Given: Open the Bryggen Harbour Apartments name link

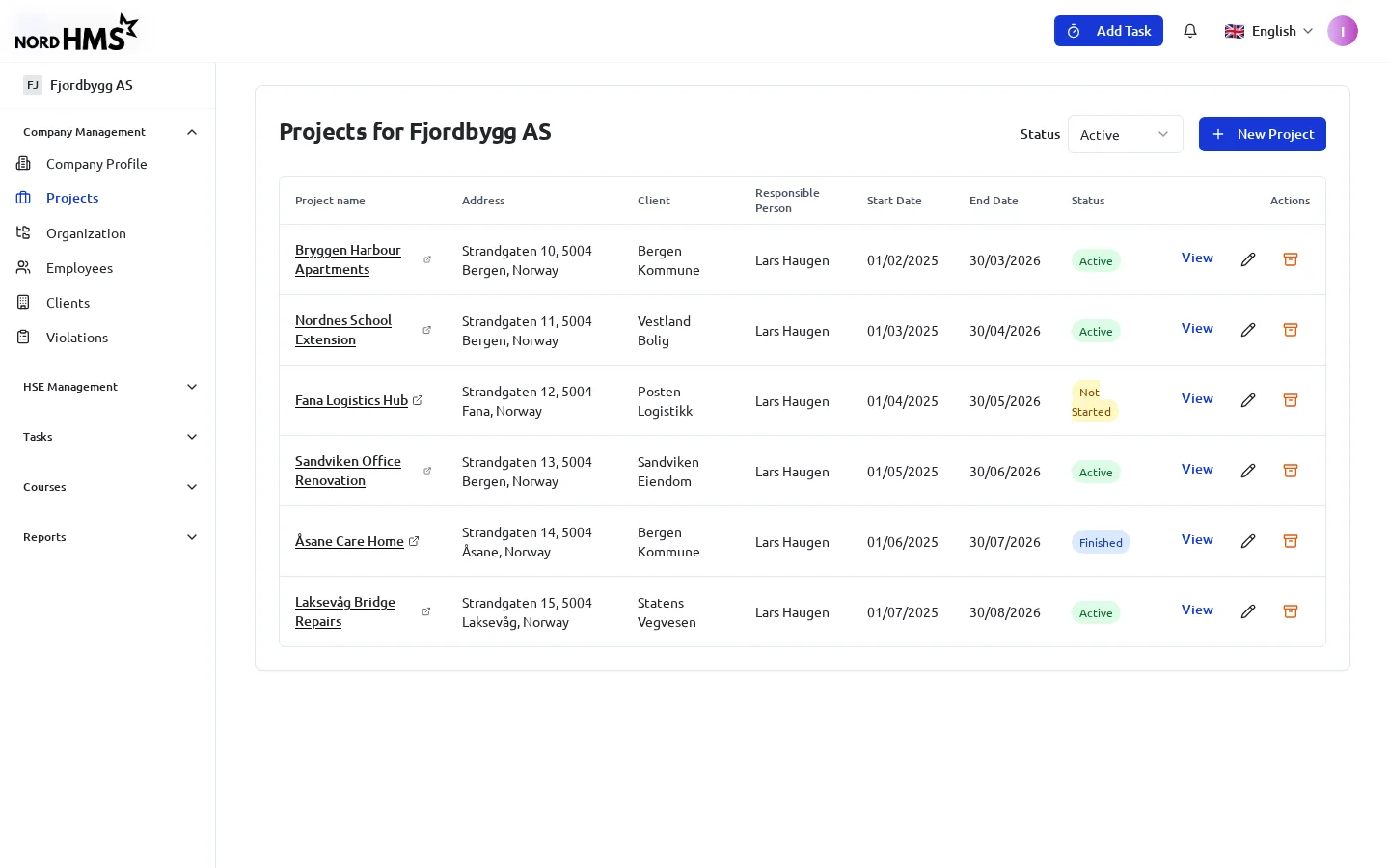Looking at the screenshot, I should [x=348, y=259].
